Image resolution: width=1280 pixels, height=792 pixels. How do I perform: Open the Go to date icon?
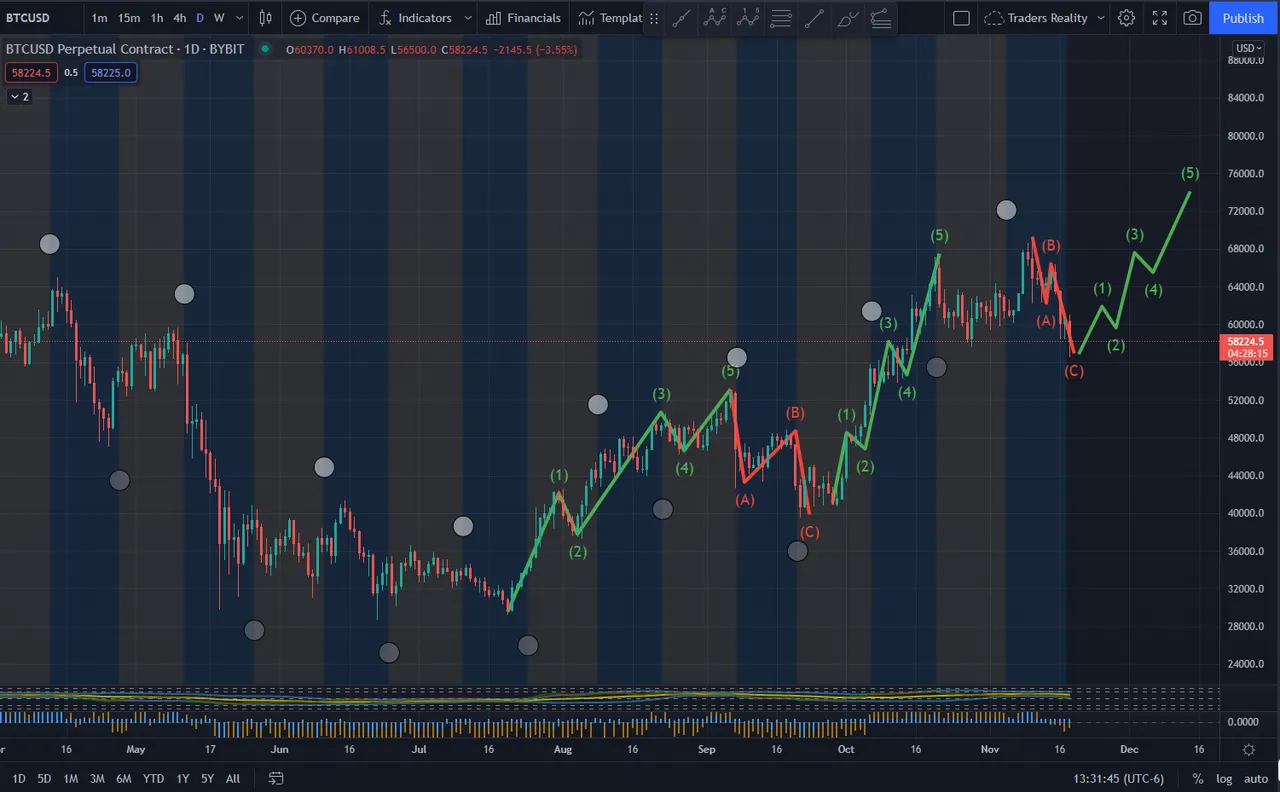point(276,778)
